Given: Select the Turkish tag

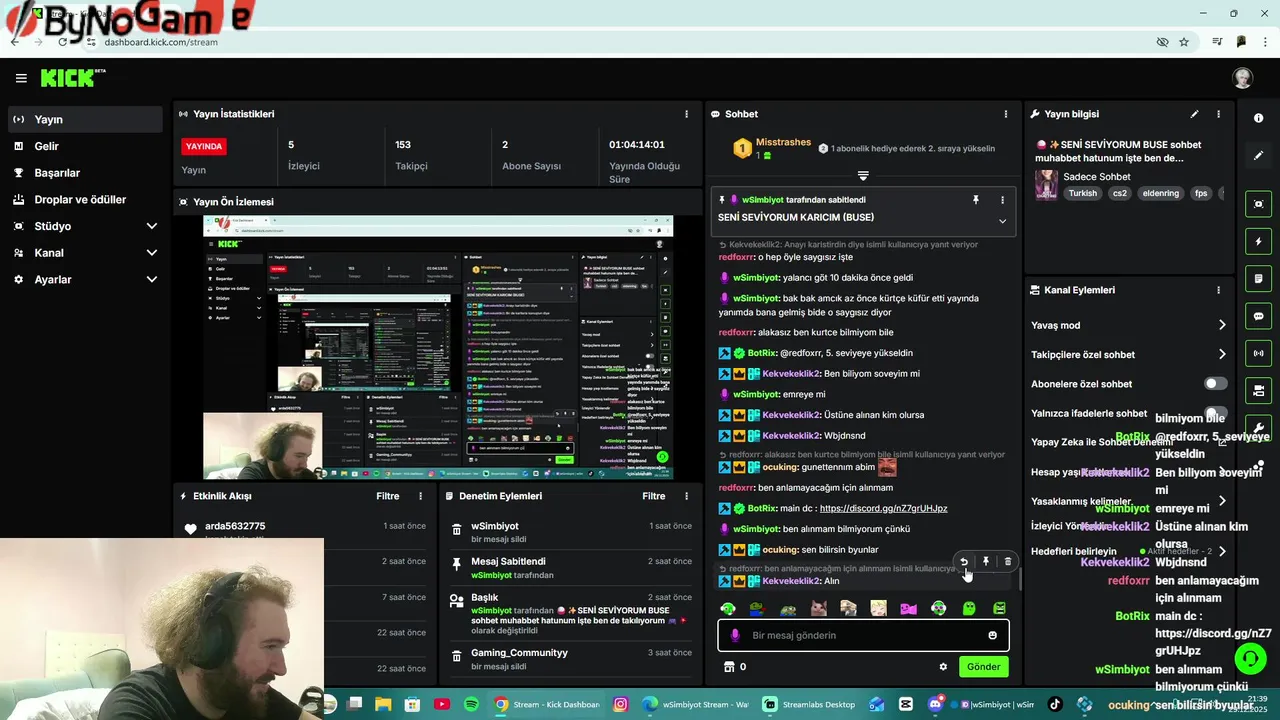Looking at the screenshot, I should click(x=1082, y=193).
